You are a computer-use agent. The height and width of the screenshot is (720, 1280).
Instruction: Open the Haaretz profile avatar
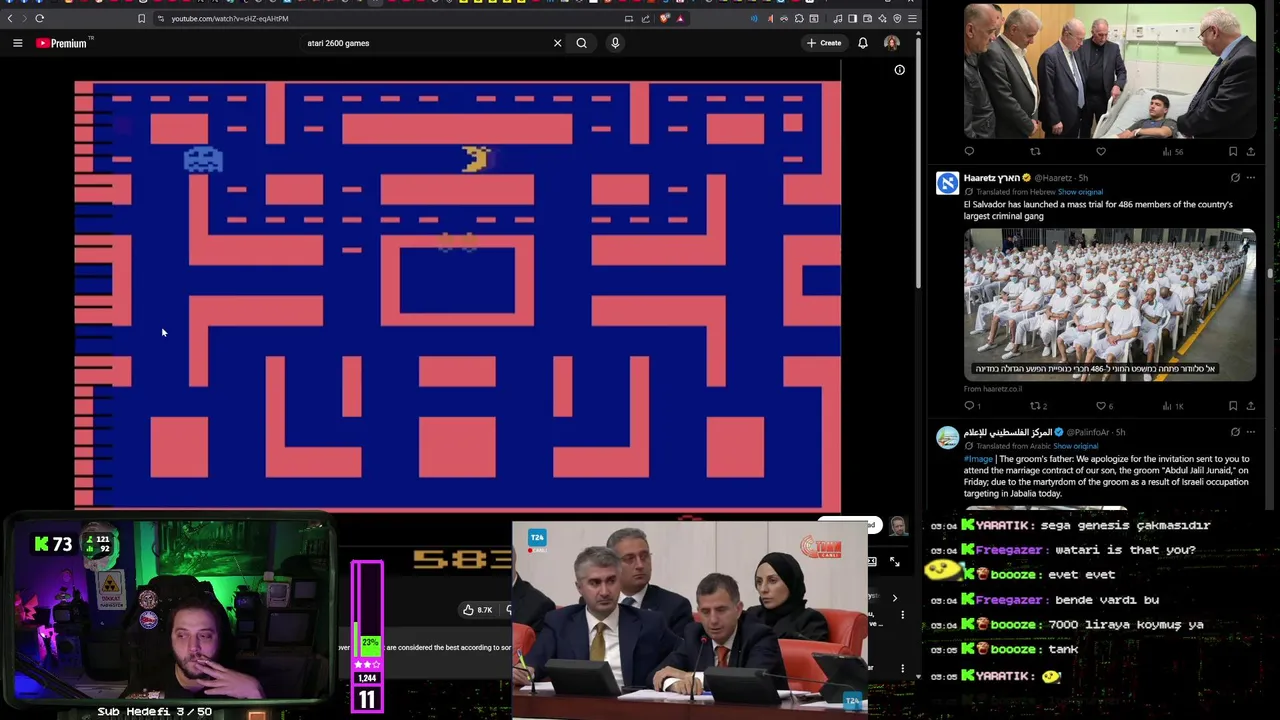pyautogui.click(x=947, y=183)
